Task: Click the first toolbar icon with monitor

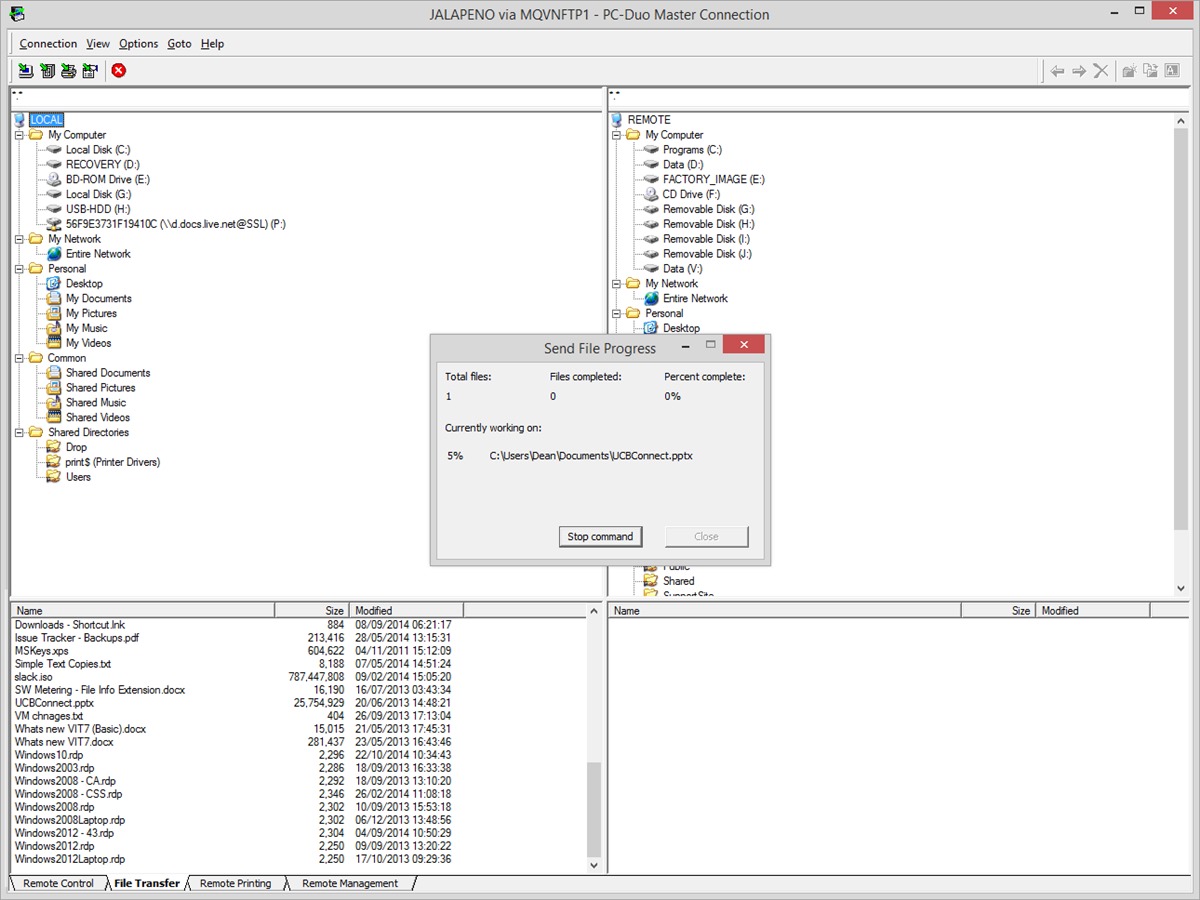Action: click(26, 71)
